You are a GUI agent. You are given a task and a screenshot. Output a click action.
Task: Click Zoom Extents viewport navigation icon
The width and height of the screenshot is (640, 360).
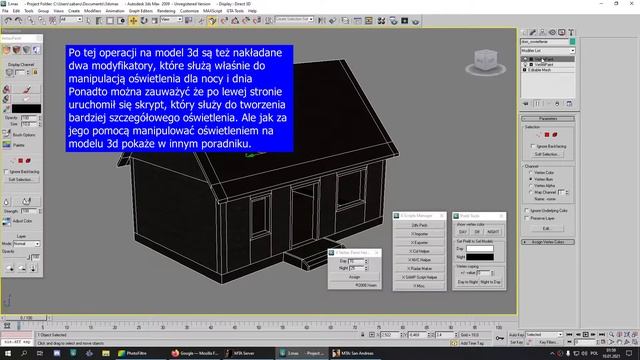[x=627, y=334]
